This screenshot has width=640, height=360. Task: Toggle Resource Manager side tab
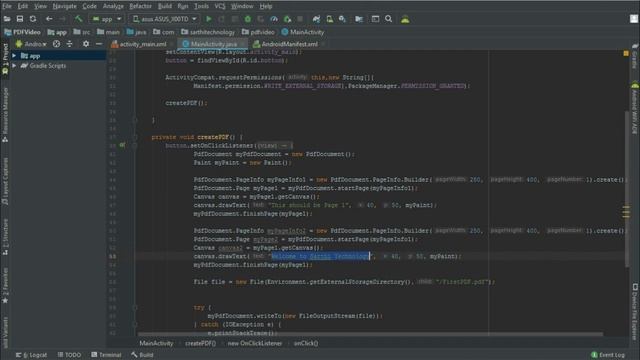click(x=5, y=115)
